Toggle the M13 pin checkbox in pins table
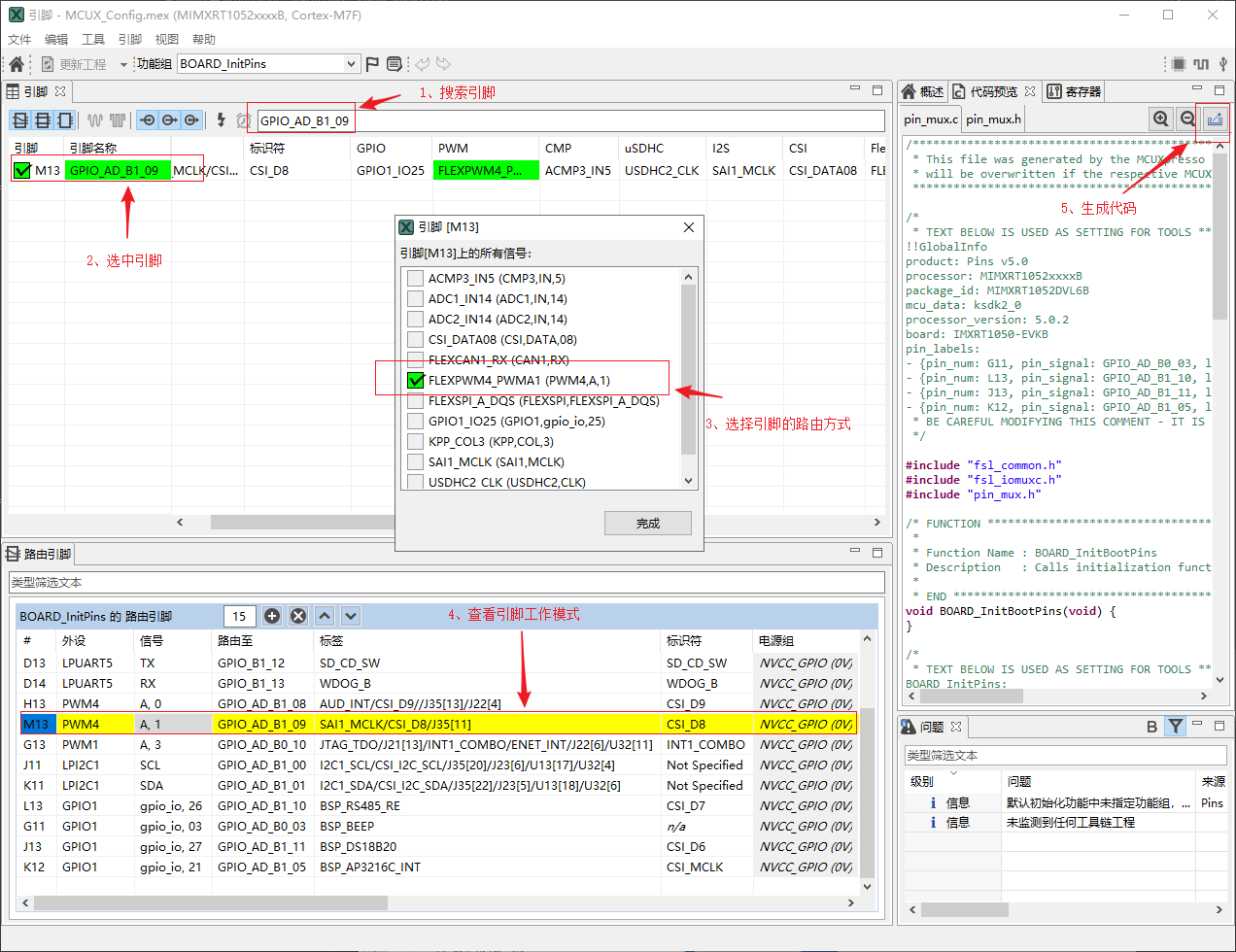 (22, 171)
